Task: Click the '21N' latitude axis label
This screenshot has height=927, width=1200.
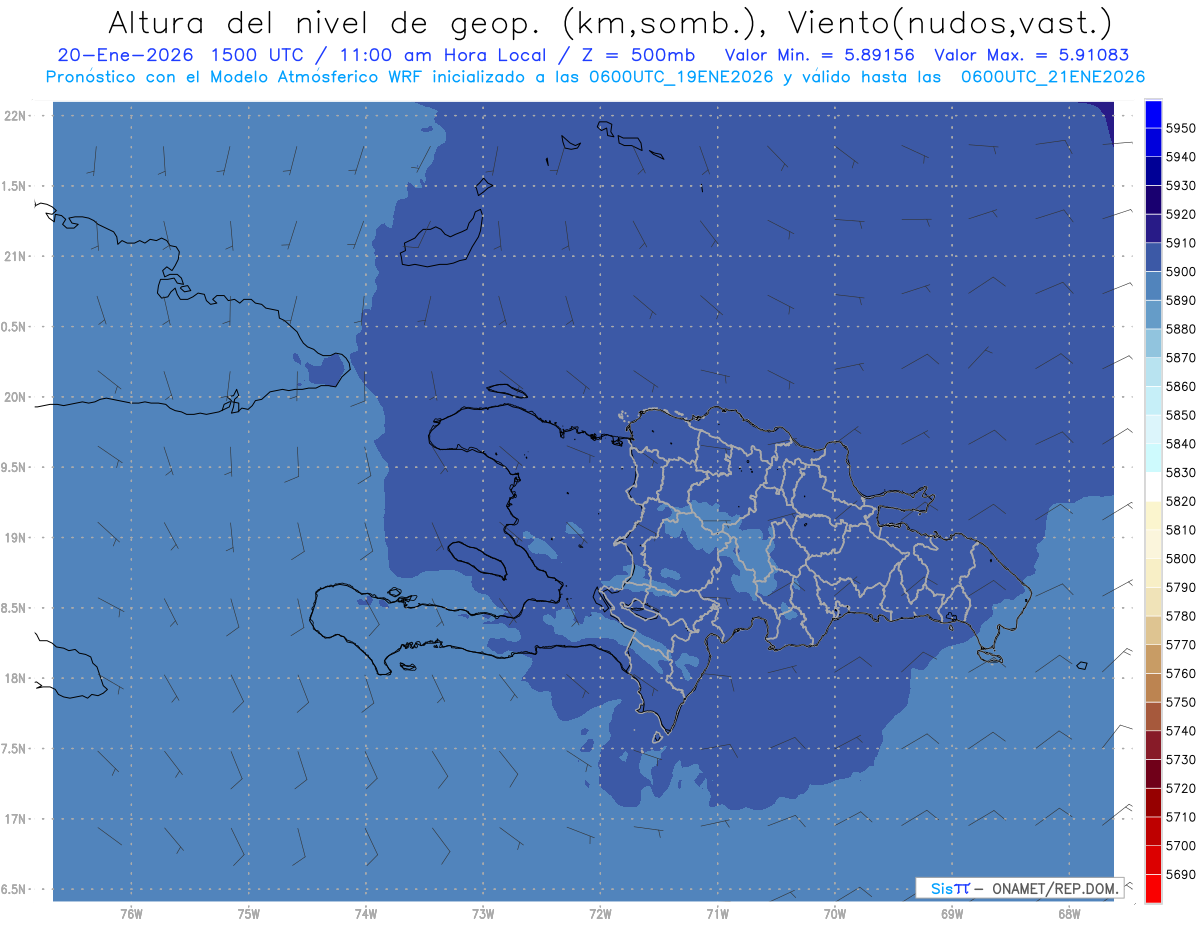Action: coord(15,256)
